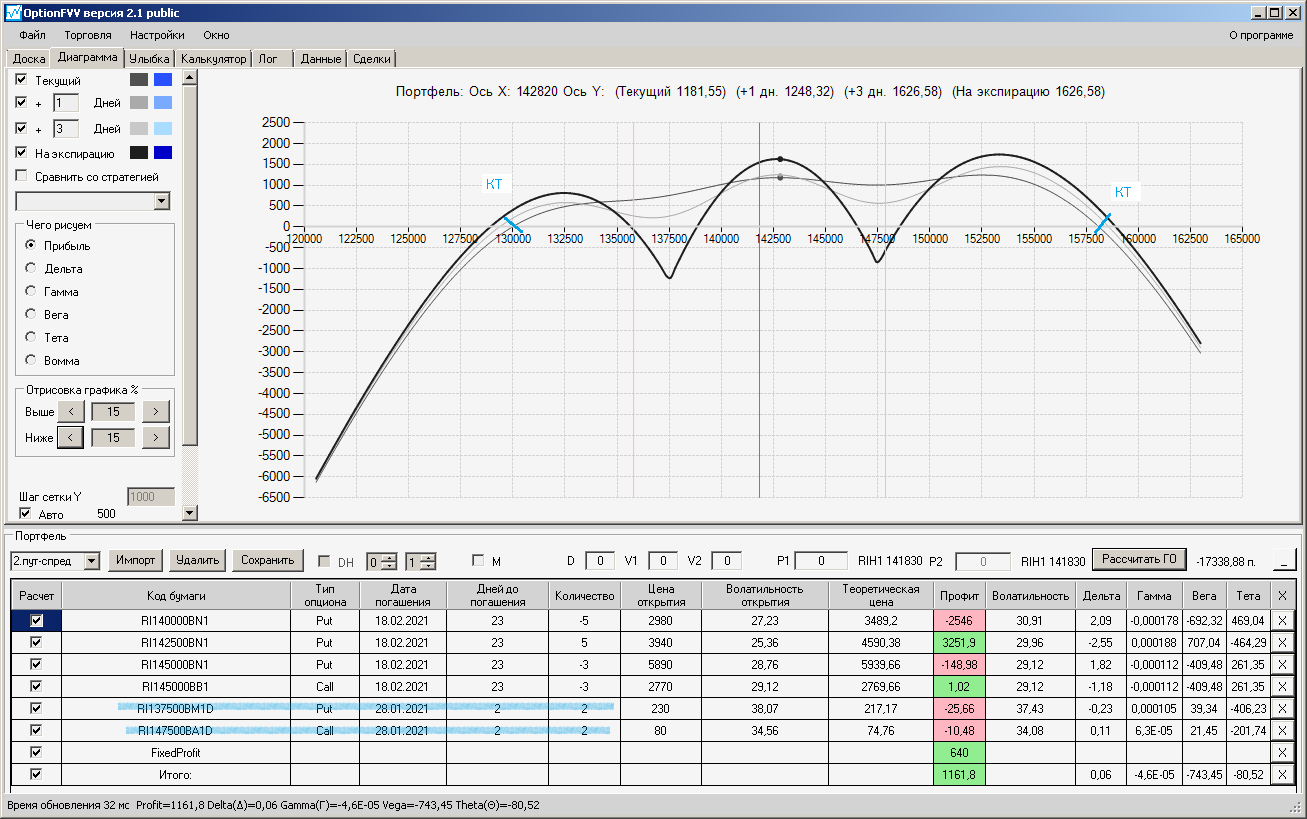Select the Дельта radio option
The width and height of the screenshot is (1307, 819).
(31, 269)
